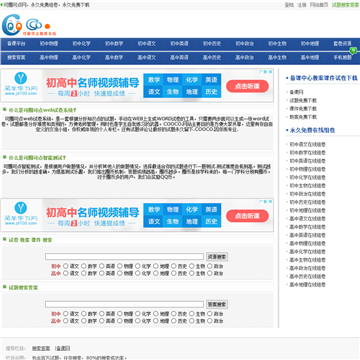Click the 语文 tile in the lower ad
360x360 pixels.
[154, 221]
